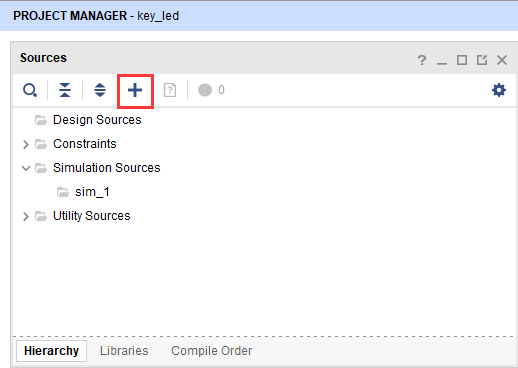518x368 pixels.
Task: Select the sim_1 simulation set
Action: click(92, 192)
